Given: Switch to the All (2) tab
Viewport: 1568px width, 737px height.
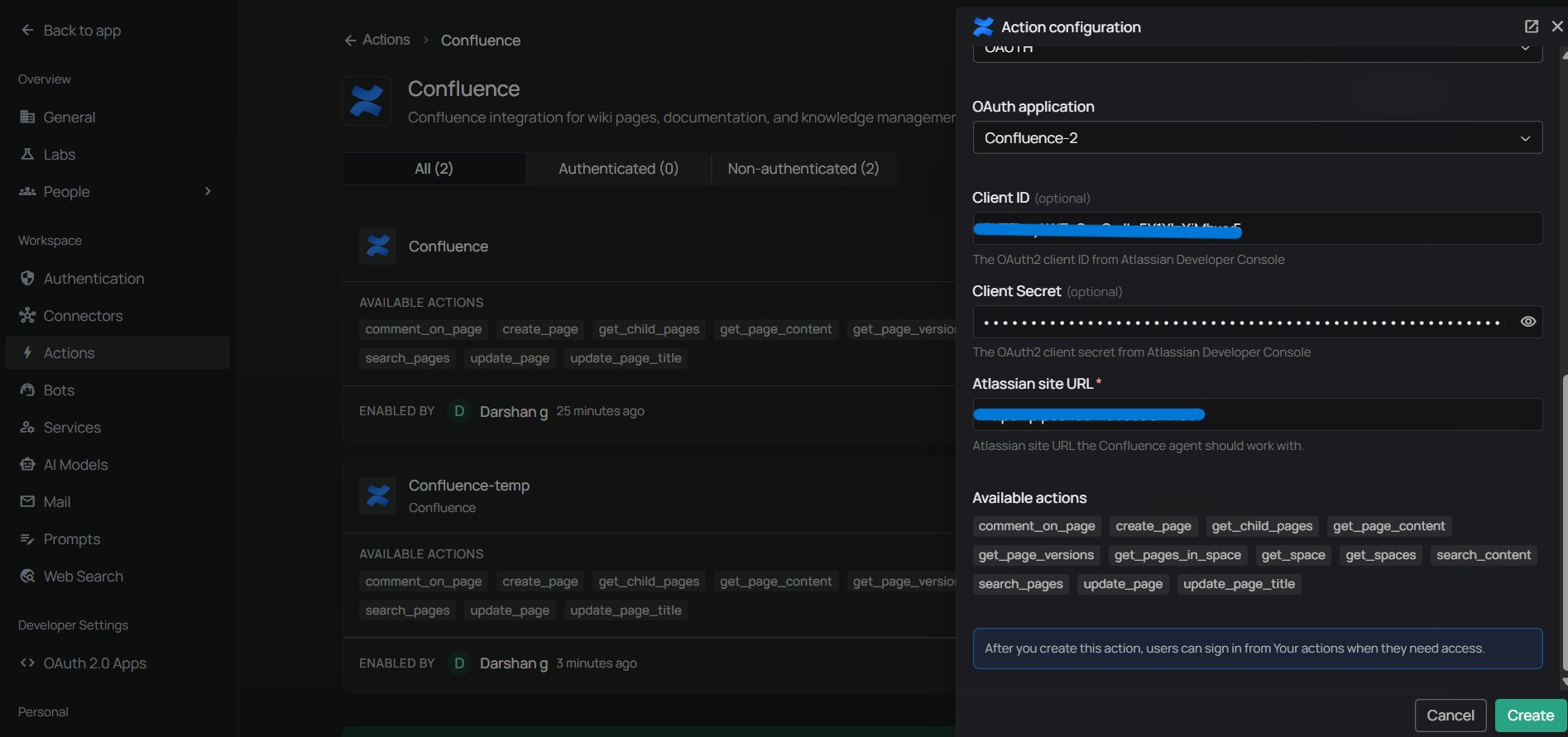Looking at the screenshot, I should pyautogui.click(x=434, y=169).
